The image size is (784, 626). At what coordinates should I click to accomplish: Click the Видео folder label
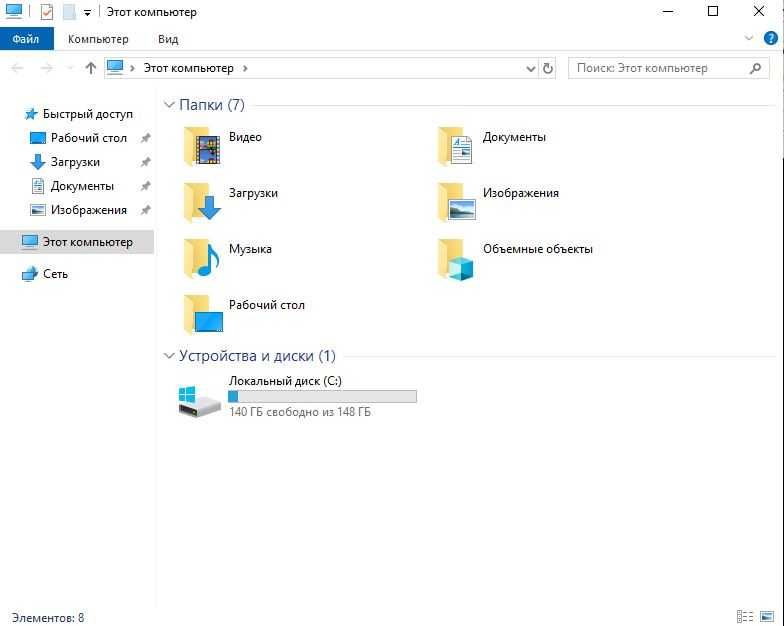coord(245,136)
